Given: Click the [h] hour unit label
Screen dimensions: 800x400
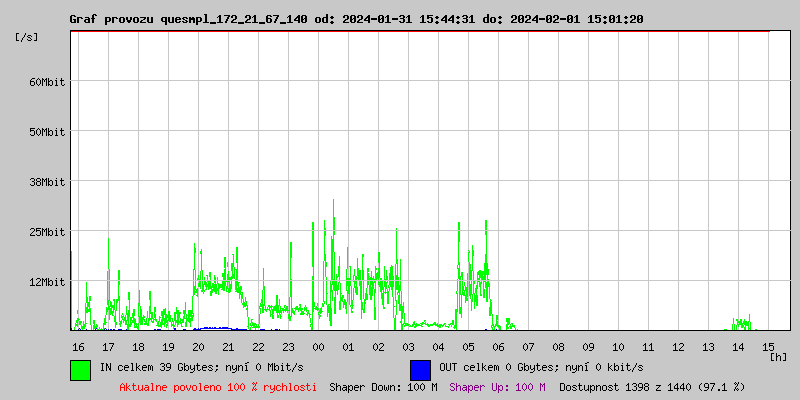Looking at the screenshot, I should coord(779,356).
